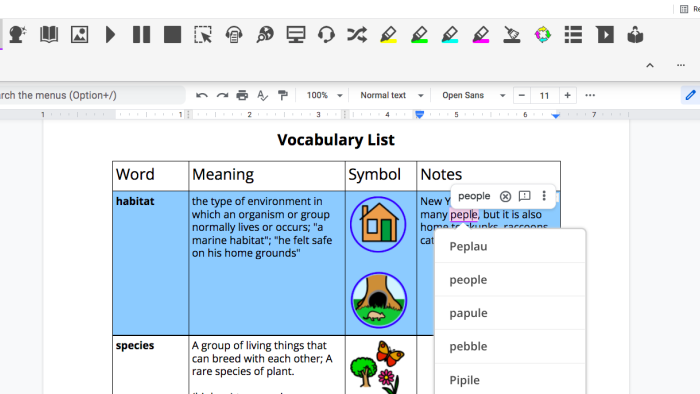This screenshot has height=394, width=700.
Task: Choose 'papule' from the suggestion list
Action: click(510, 313)
